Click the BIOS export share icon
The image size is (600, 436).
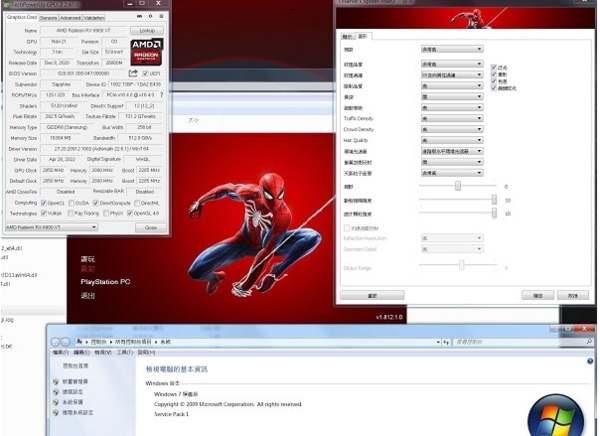(x=133, y=73)
